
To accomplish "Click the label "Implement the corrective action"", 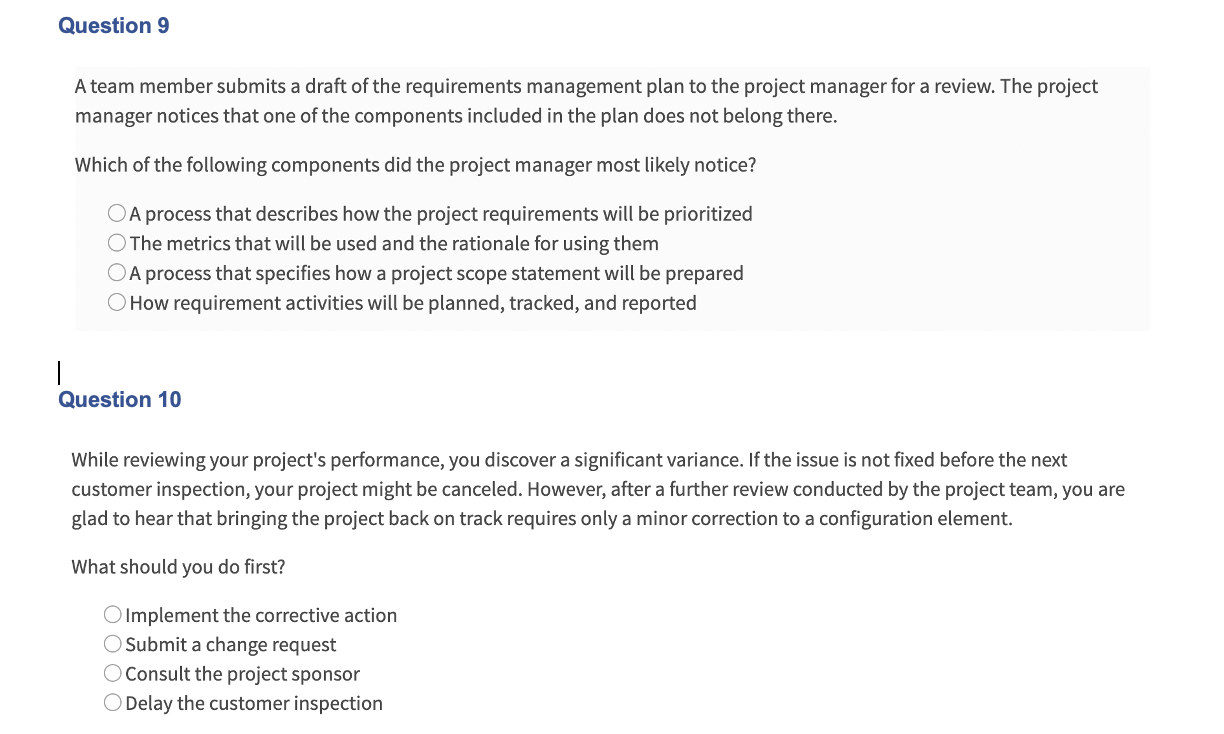I will pos(261,615).
